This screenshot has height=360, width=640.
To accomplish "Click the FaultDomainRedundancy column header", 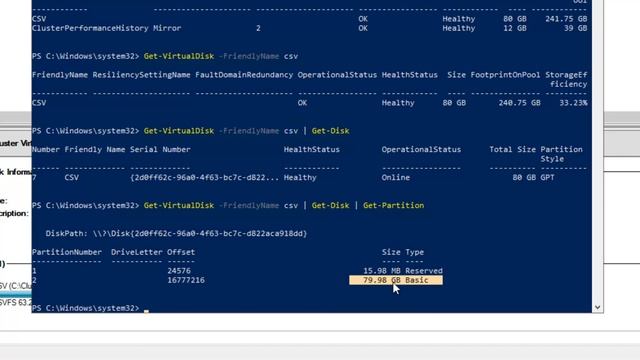I will pos(244,75).
